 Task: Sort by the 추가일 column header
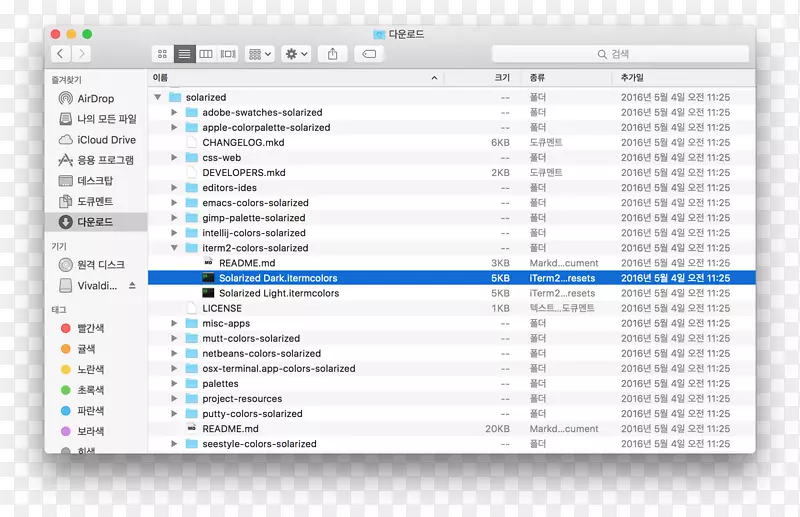pyautogui.click(x=684, y=78)
